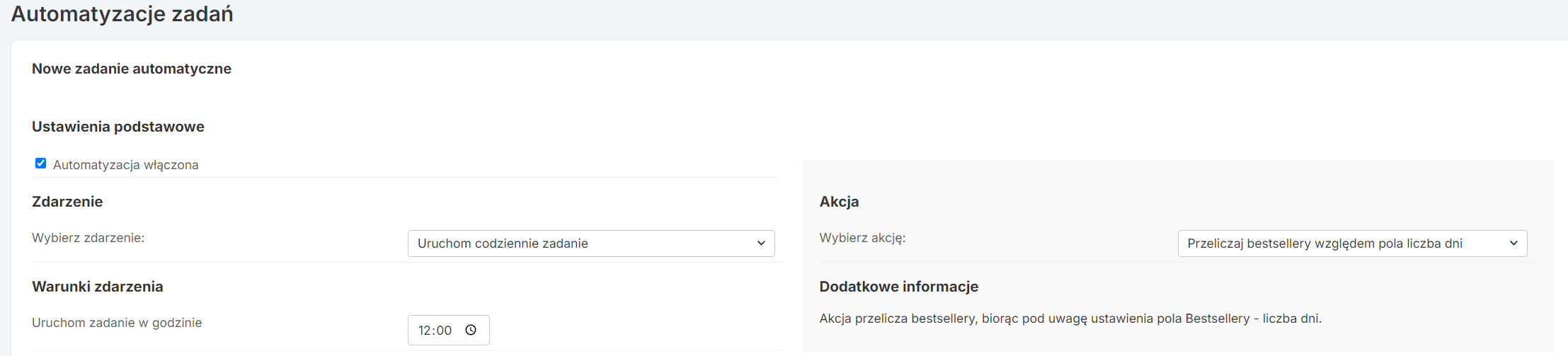Click the Warunki zdarzenia section heading
Viewport: 1568px width, 356px height.
98,287
